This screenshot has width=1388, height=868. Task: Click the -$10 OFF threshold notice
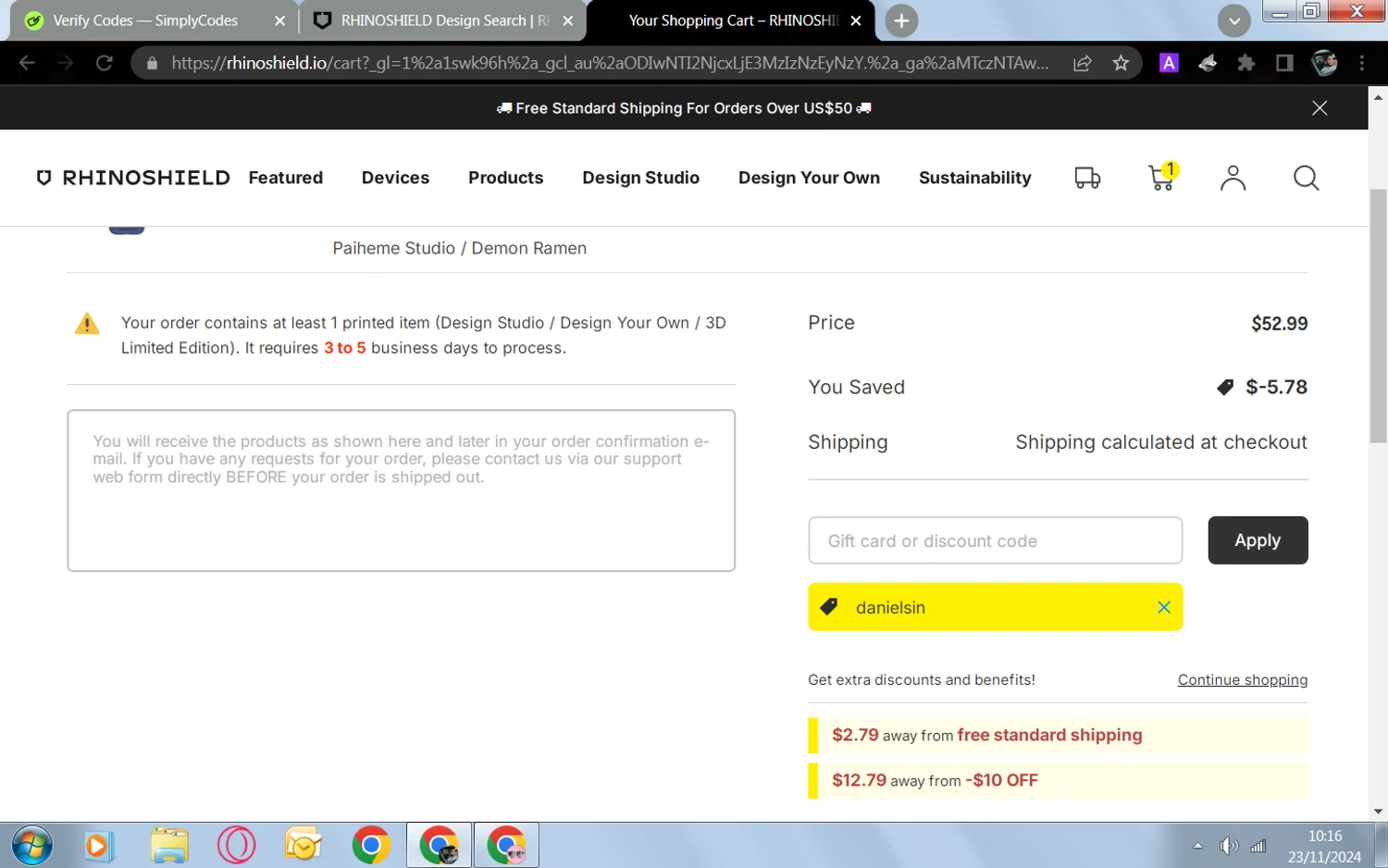pos(1058,780)
